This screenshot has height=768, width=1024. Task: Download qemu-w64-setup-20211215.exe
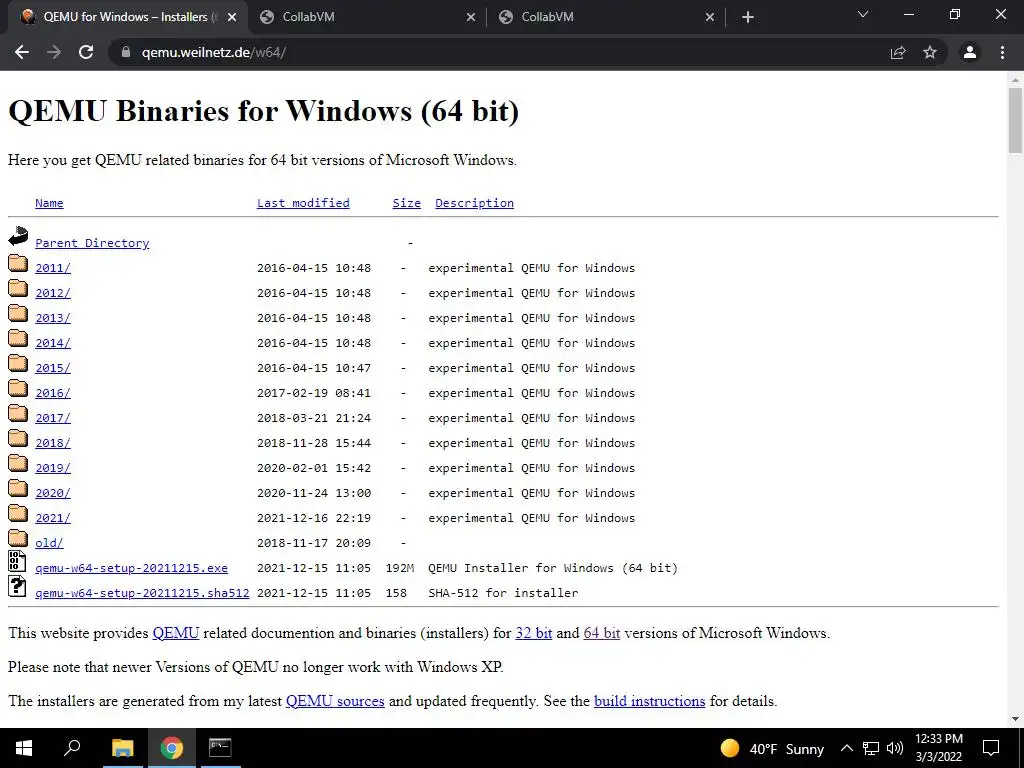(131, 568)
